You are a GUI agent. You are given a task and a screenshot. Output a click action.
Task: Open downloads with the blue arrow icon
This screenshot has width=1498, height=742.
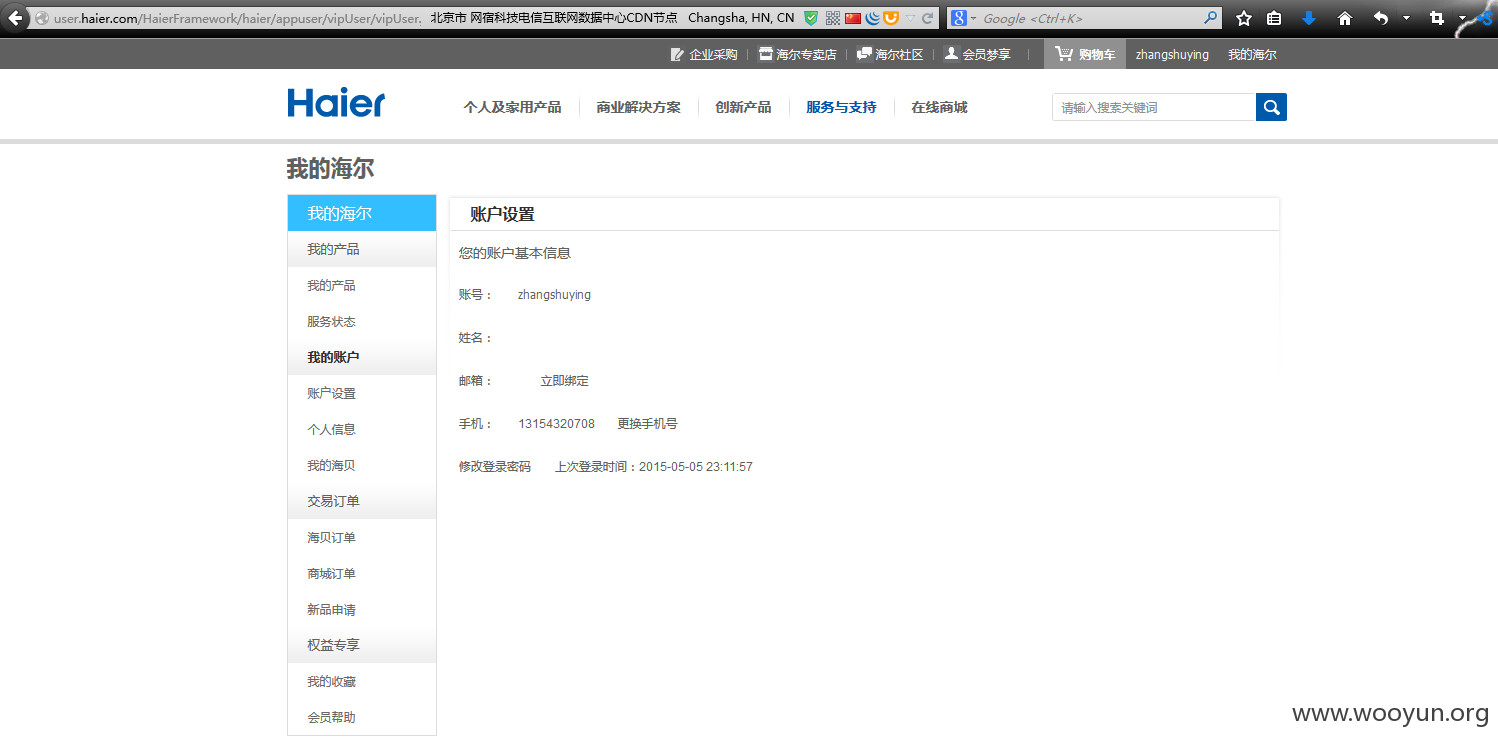(1309, 18)
